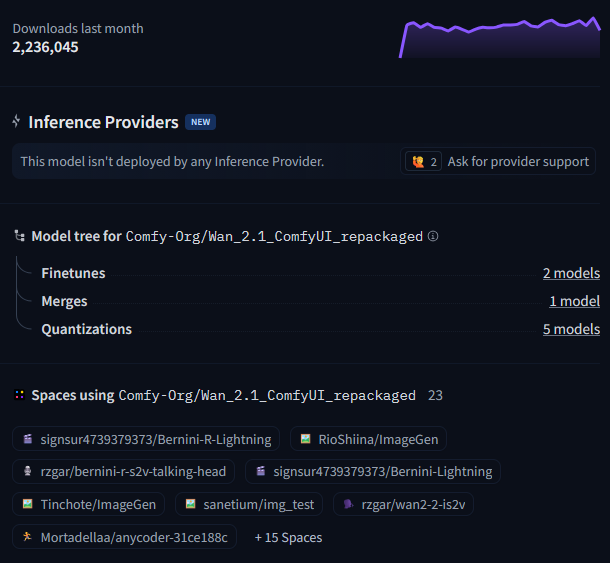The image size is (610, 563).
Task: Expand the + 15 Spaces list
Action: point(288,537)
